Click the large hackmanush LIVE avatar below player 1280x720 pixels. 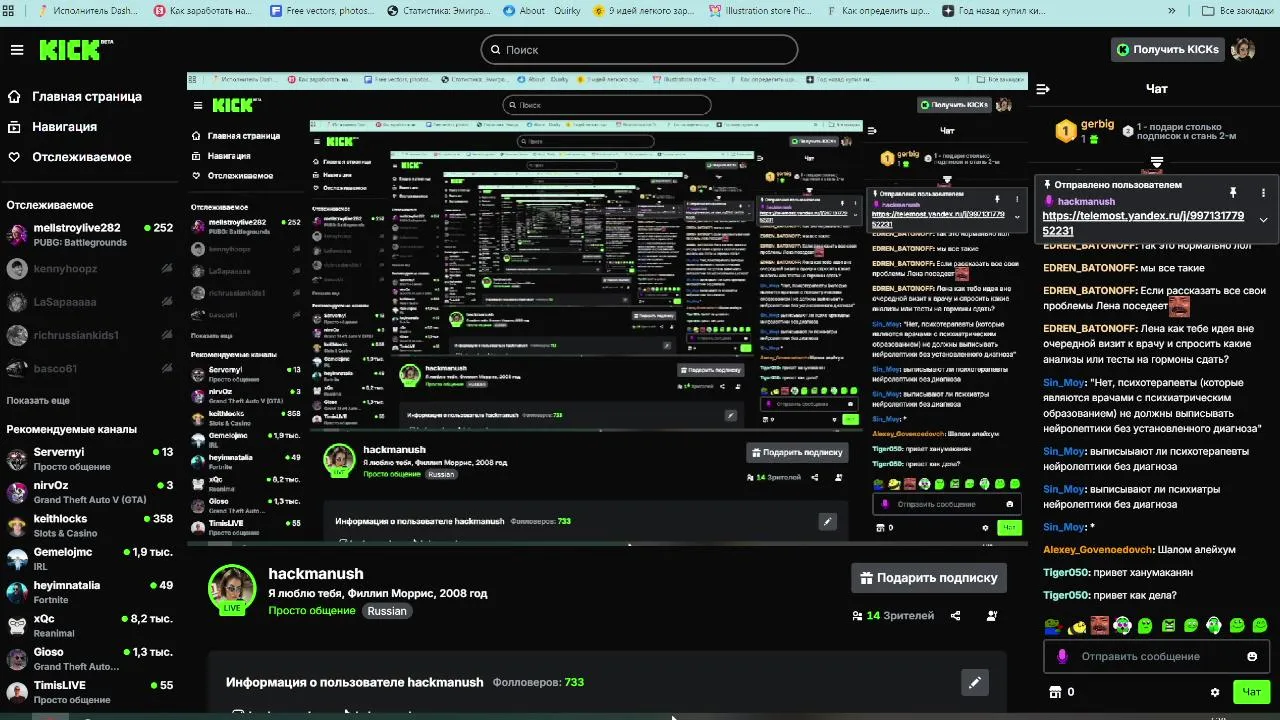(x=232, y=588)
